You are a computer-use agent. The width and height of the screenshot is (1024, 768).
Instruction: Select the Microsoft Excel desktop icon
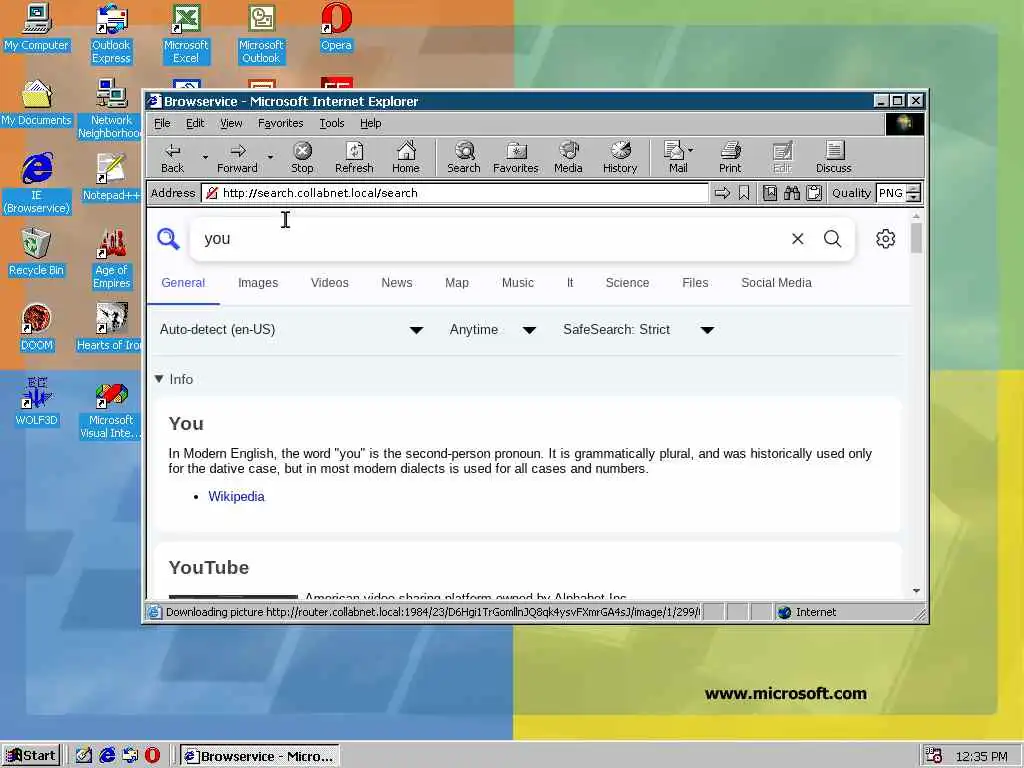186,34
